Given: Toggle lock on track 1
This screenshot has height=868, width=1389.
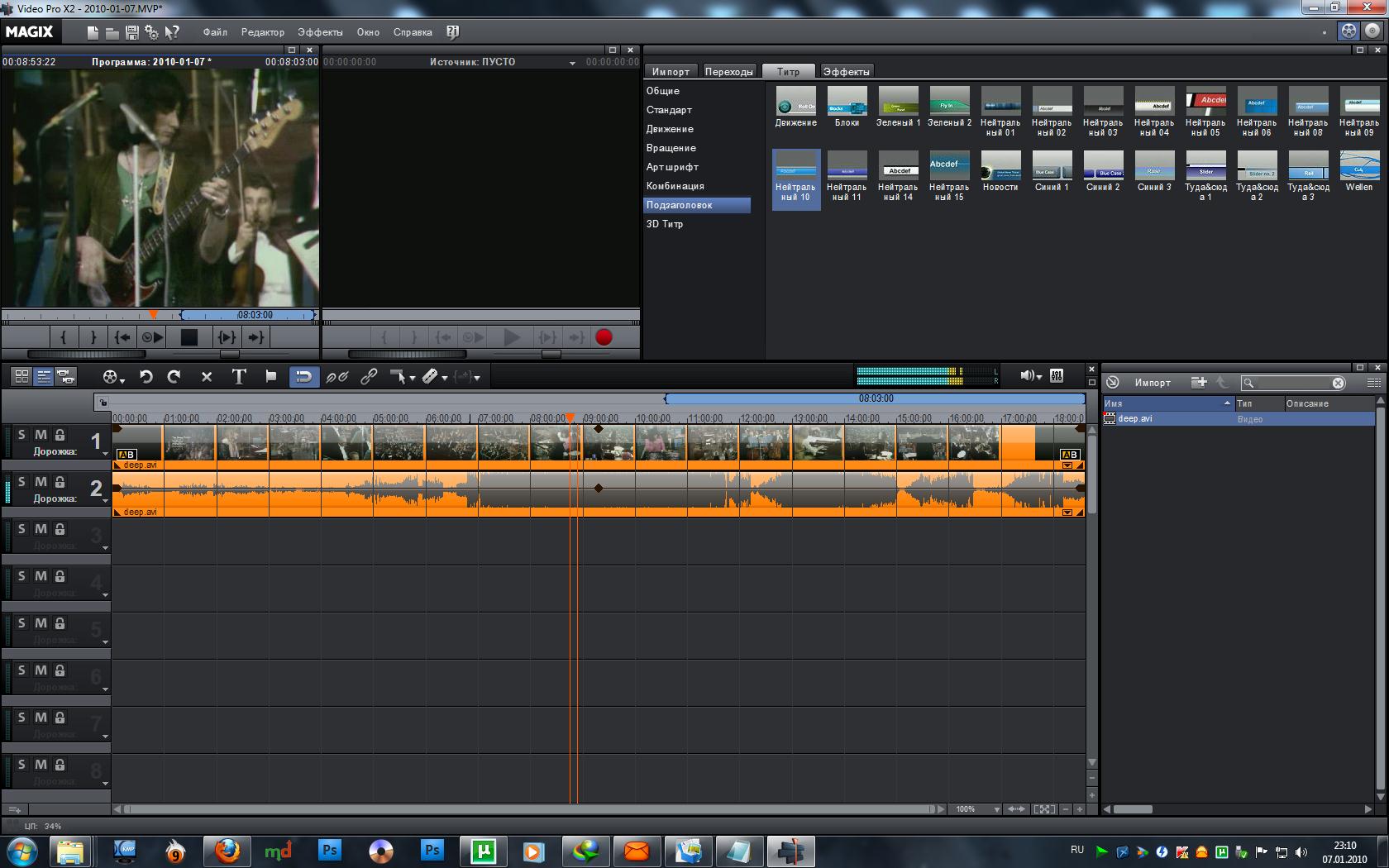Looking at the screenshot, I should (x=60, y=435).
